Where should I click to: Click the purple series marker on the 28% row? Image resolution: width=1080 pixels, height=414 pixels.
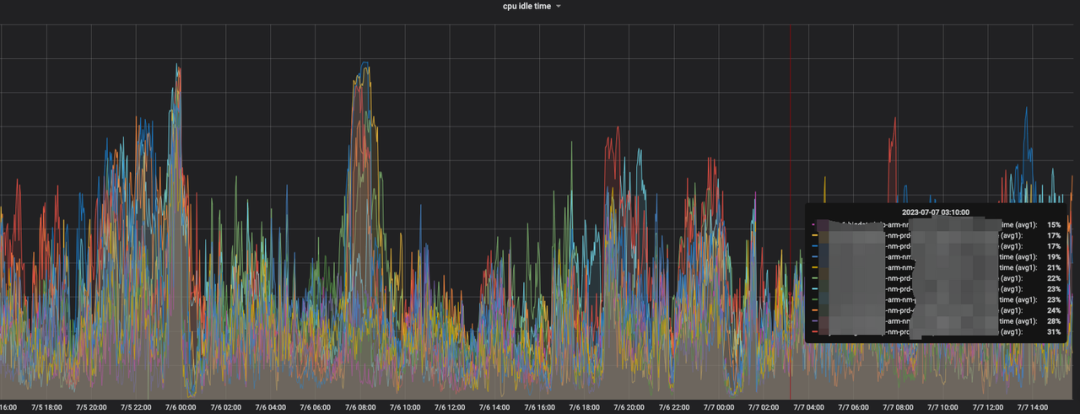(x=813, y=321)
